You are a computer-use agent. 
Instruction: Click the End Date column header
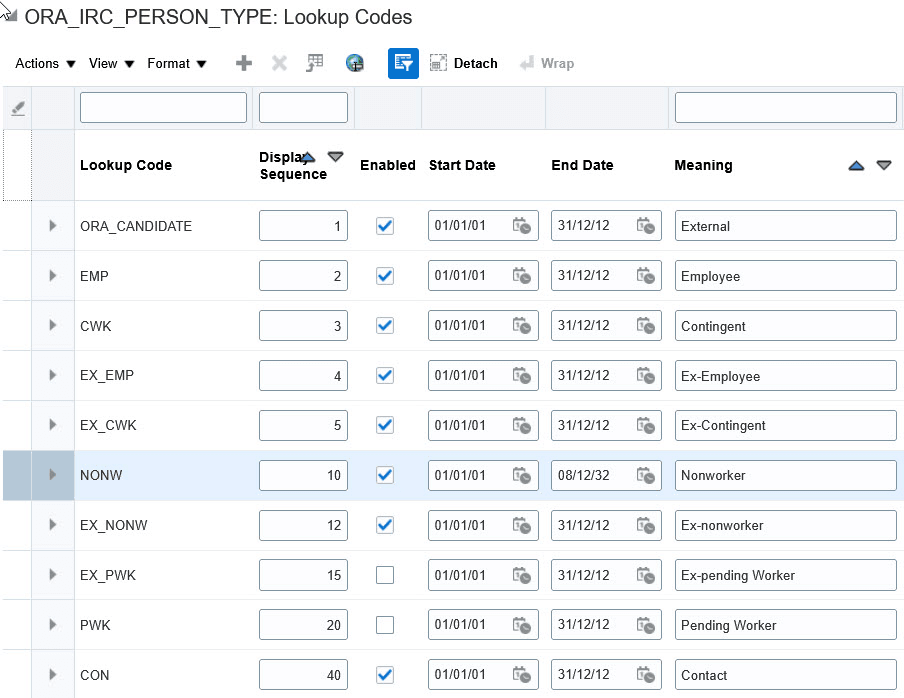pyautogui.click(x=582, y=165)
